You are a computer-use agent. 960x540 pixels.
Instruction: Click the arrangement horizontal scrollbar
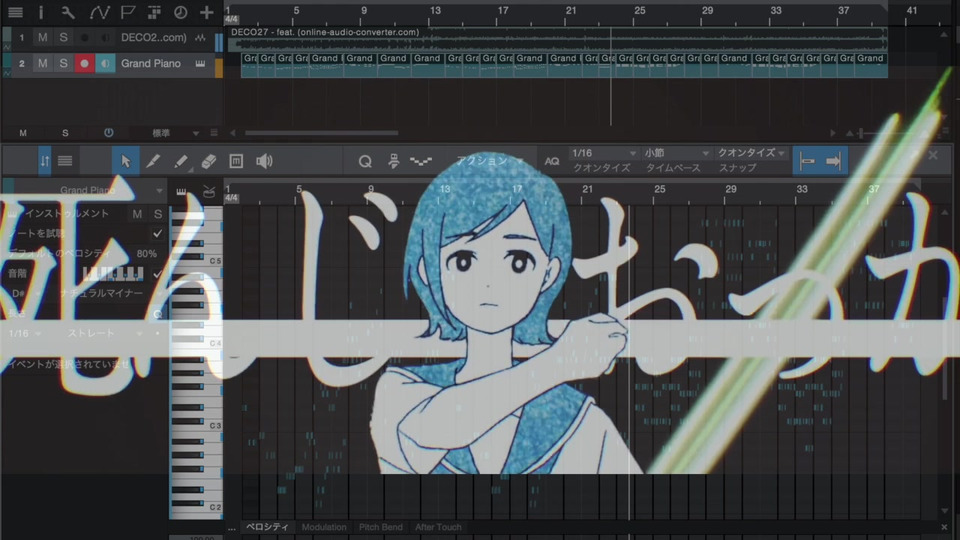point(321,133)
